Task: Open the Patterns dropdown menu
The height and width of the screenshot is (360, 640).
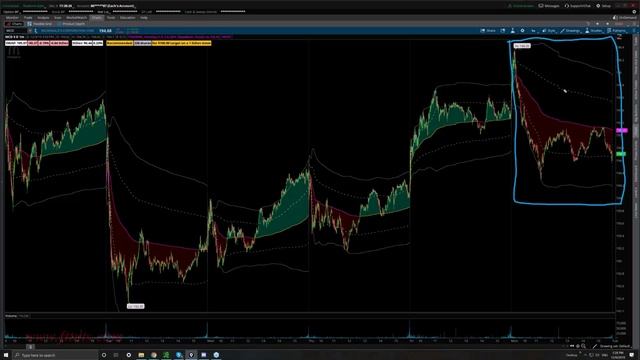Action: pos(617,31)
